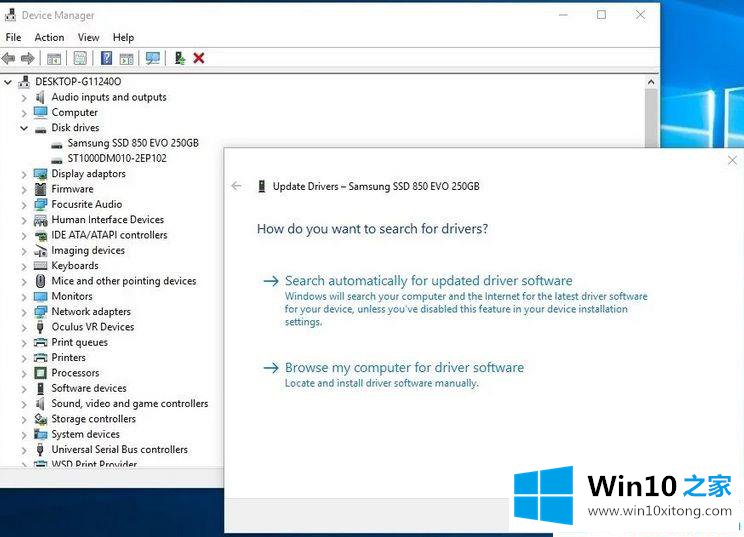Viewport: 744px width, 537px height.
Task: Select the Printers label
Action: coord(69,357)
